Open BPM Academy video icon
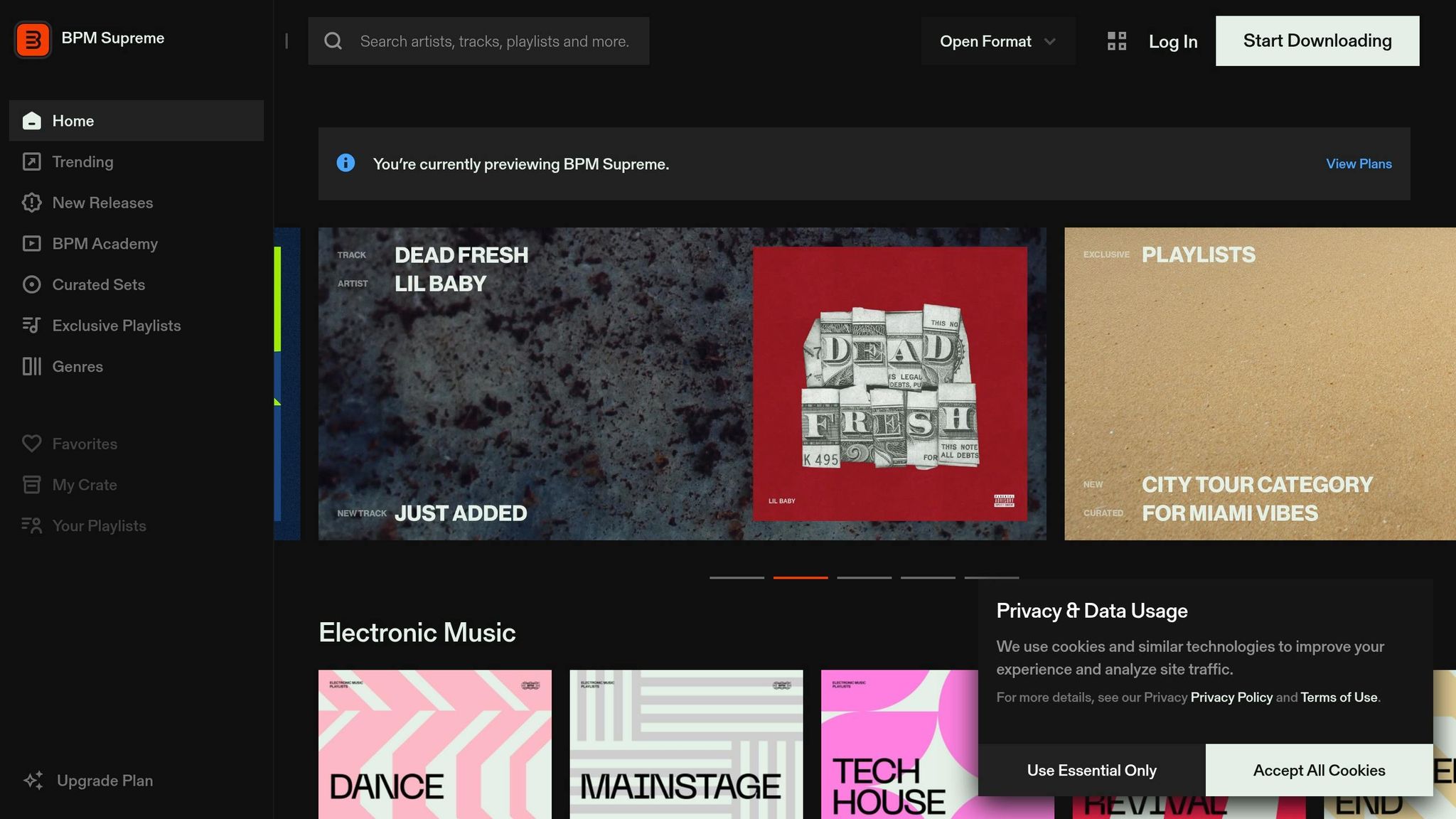1456x819 pixels. [31, 244]
